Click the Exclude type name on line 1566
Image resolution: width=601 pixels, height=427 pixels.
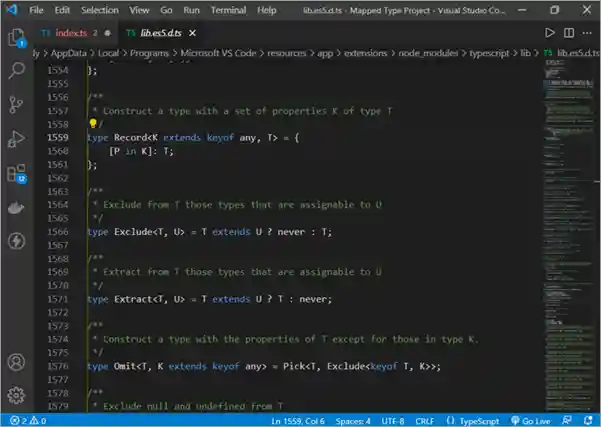pyautogui.click(x=133, y=232)
